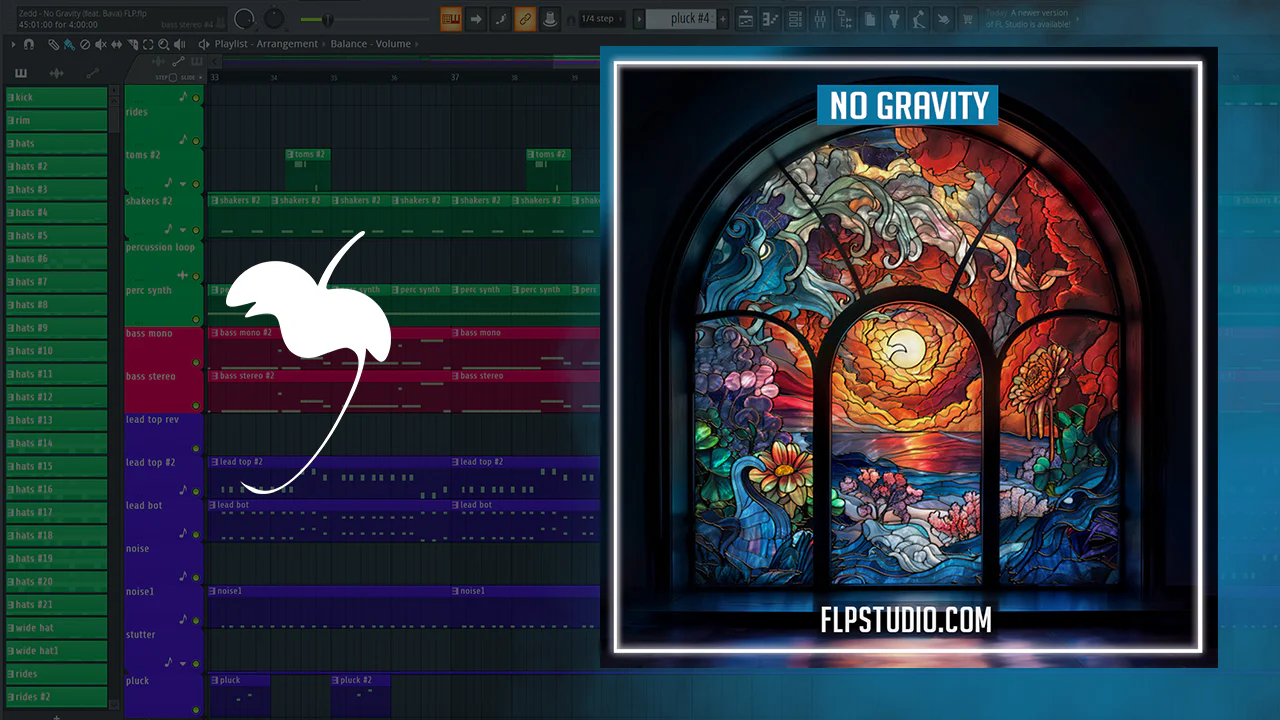Show automation clips tab in picker panel
1280x720 pixels.
click(x=92, y=73)
